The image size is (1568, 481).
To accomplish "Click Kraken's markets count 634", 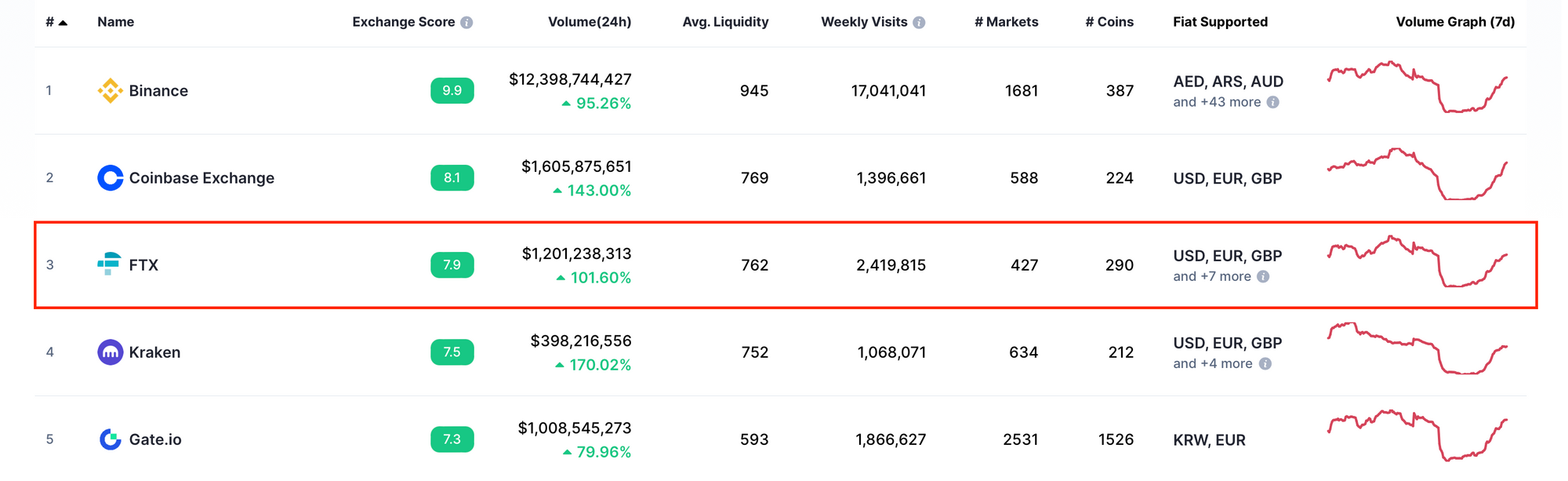I will point(1023,352).
